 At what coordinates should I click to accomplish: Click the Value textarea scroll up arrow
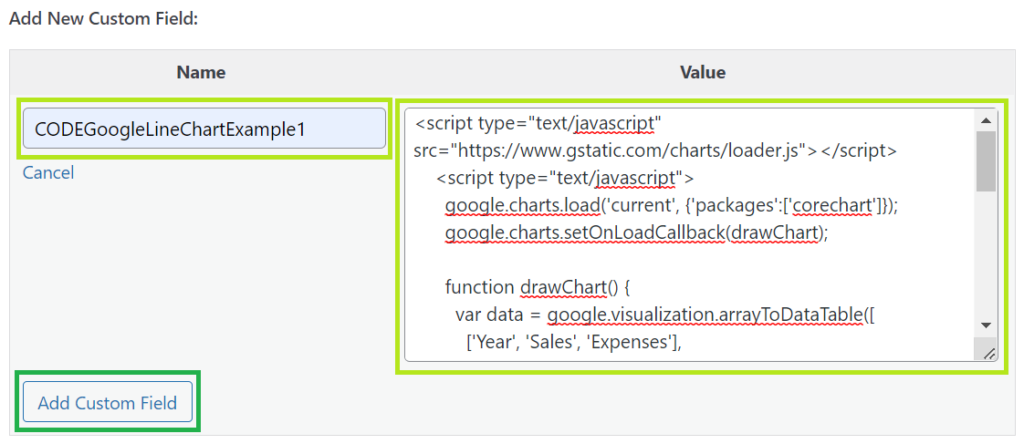[986, 120]
